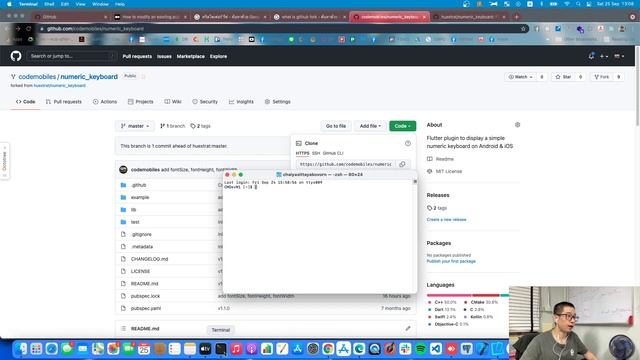The width and height of the screenshot is (640, 360).
Task: Edit About section via gear icon
Action: [x=517, y=125]
